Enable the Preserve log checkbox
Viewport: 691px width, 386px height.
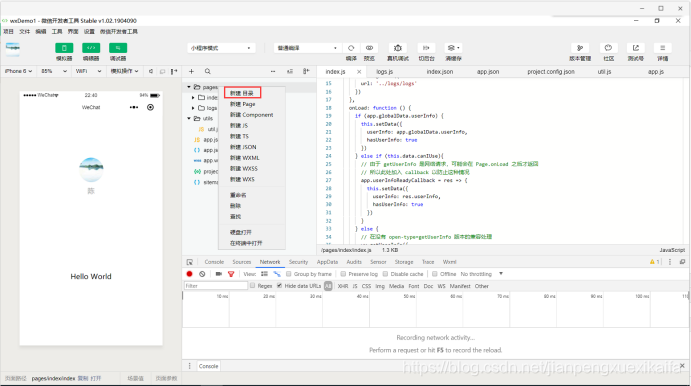[x=343, y=274]
